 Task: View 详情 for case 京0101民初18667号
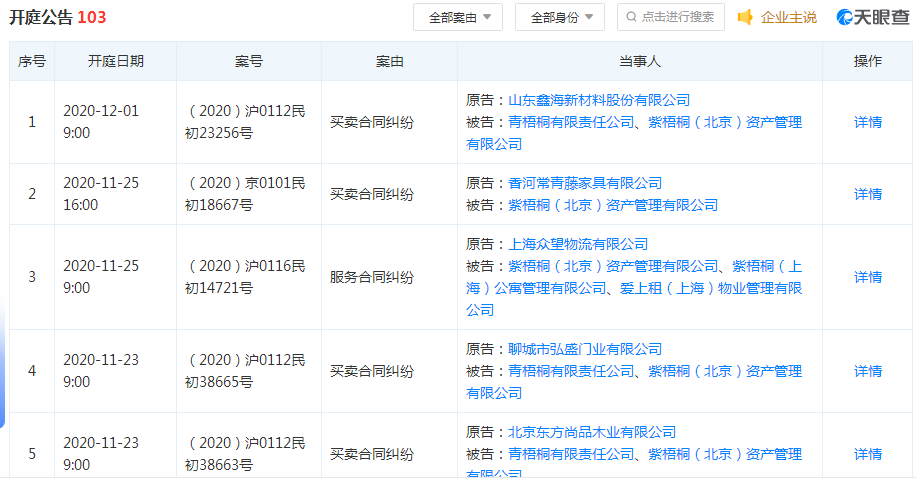[868, 194]
